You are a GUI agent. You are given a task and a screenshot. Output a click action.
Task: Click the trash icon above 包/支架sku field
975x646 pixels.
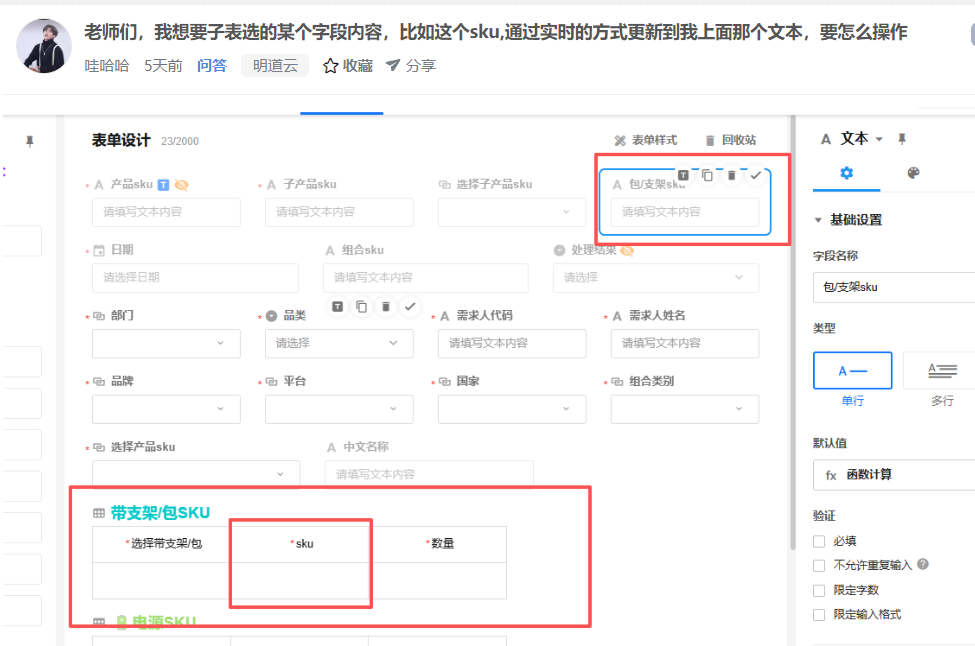click(731, 175)
